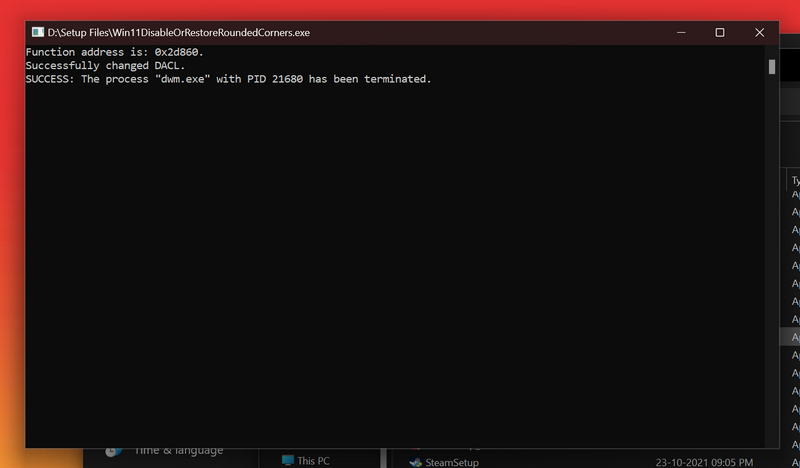Image resolution: width=800 pixels, height=468 pixels.
Task: Click the console vertical scrollbar thumb
Action: point(772,67)
